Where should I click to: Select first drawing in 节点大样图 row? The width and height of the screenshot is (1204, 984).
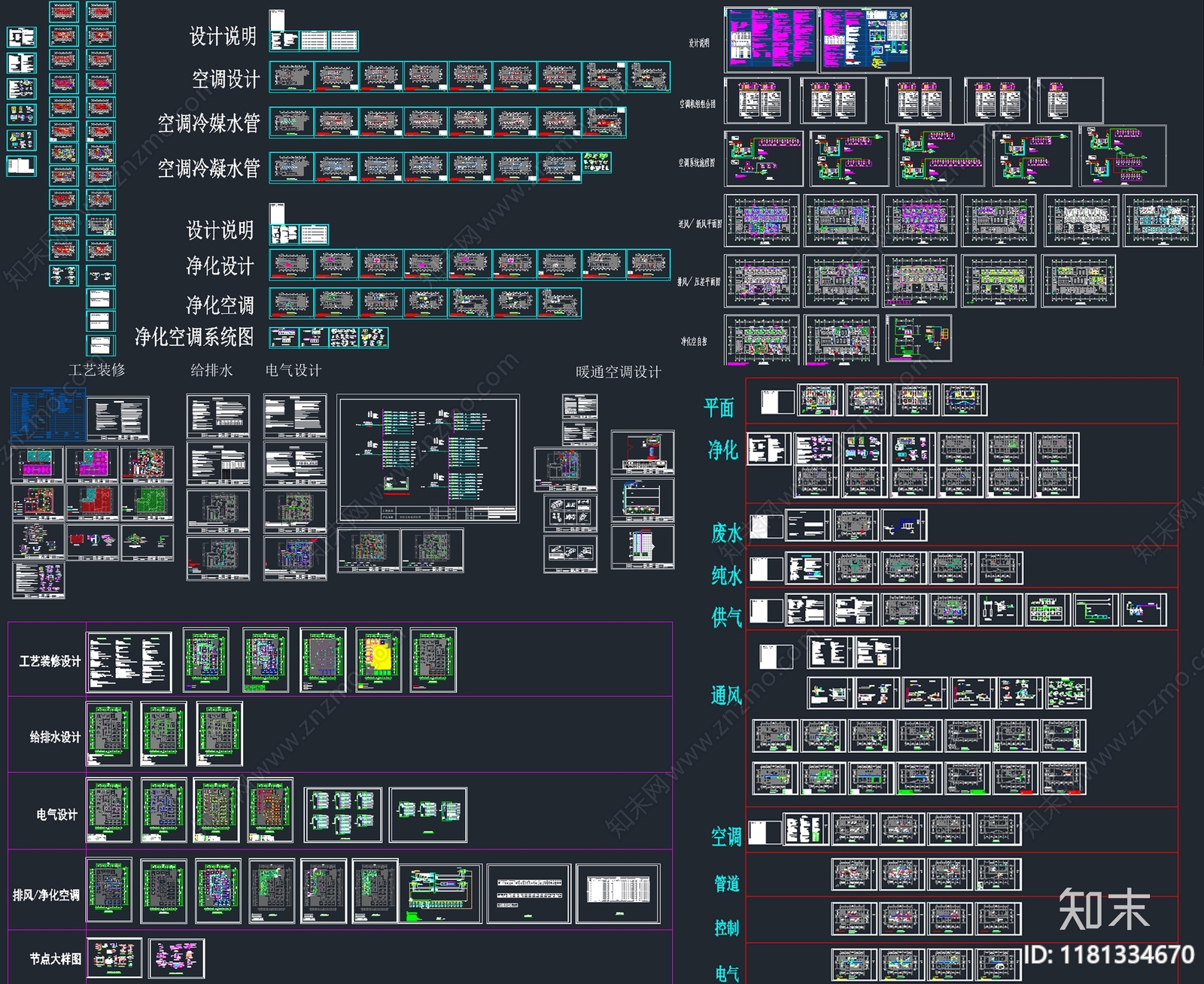(114, 958)
